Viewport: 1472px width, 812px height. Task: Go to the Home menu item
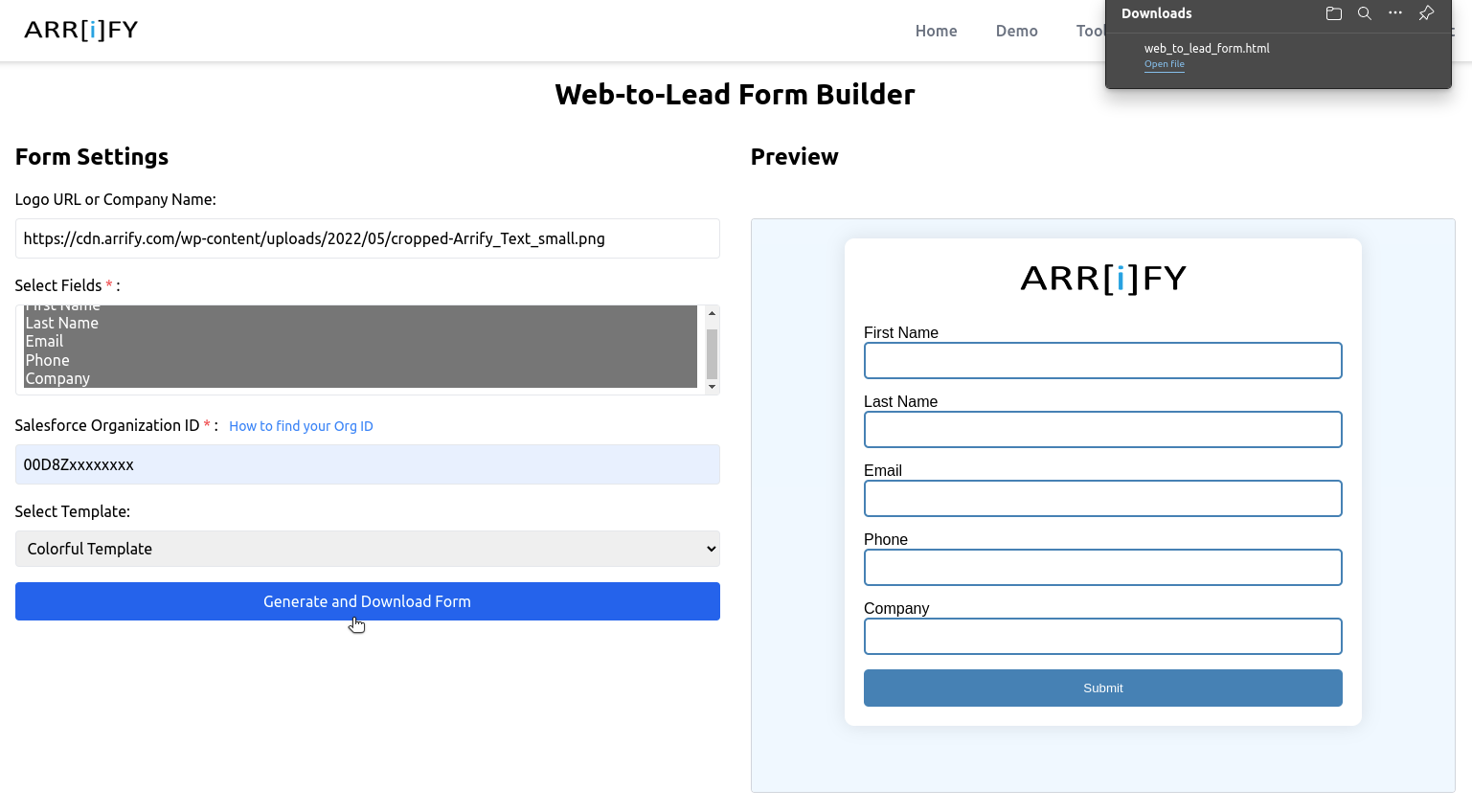[x=936, y=31]
